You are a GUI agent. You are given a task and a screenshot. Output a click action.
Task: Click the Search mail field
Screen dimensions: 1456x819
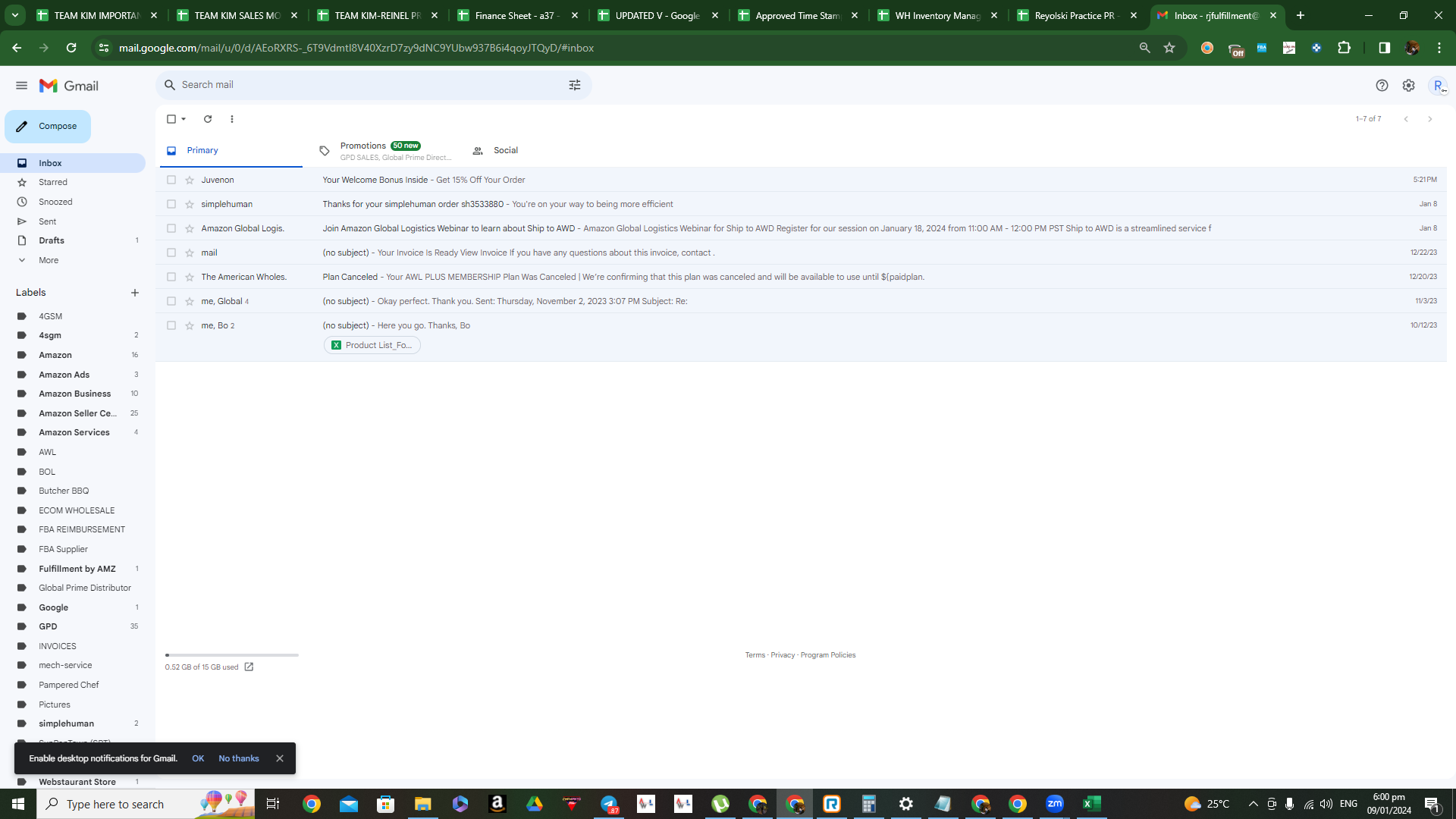[372, 85]
